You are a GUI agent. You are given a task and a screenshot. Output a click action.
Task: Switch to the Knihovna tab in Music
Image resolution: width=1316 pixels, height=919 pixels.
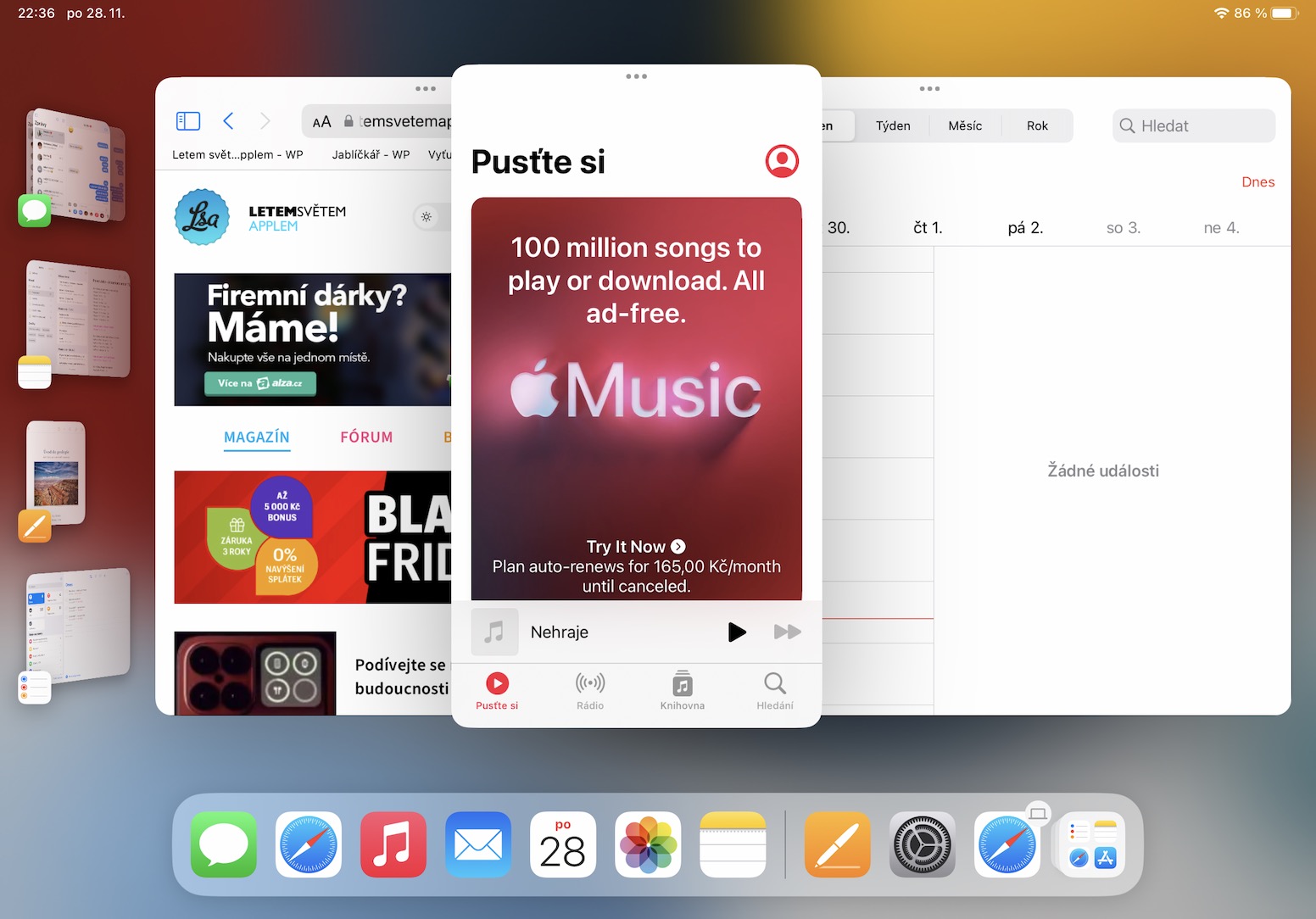coord(683,691)
